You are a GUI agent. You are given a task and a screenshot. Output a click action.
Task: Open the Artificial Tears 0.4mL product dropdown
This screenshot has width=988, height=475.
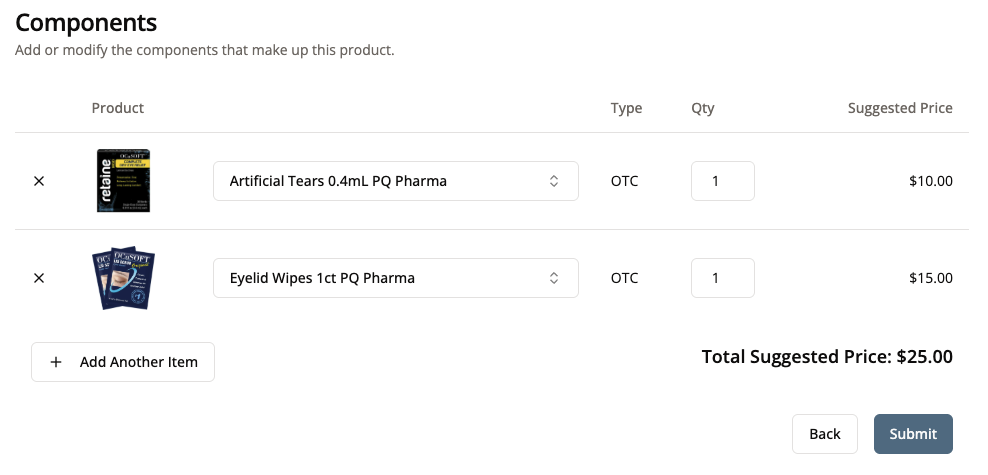coord(395,181)
